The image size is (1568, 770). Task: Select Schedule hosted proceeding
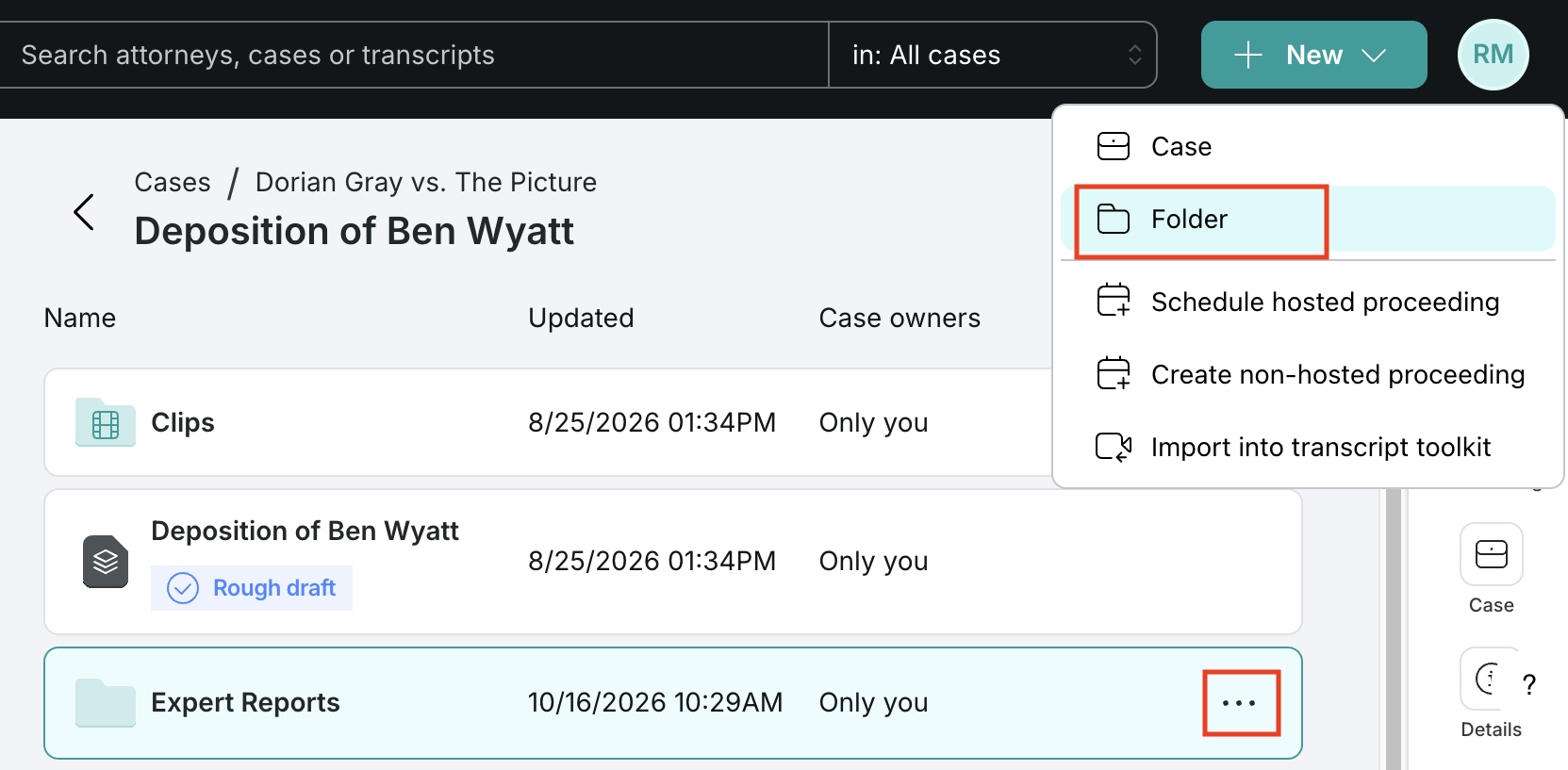1308,302
